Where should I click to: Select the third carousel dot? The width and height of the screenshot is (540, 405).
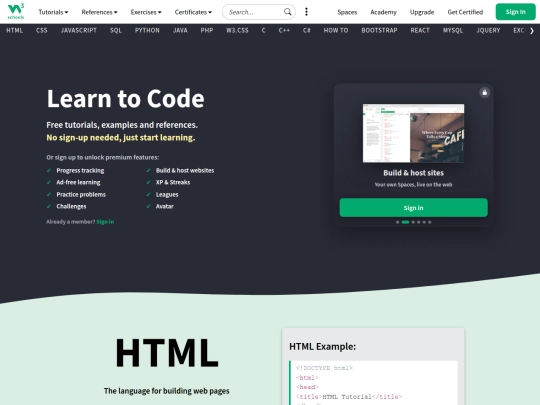[413, 222]
